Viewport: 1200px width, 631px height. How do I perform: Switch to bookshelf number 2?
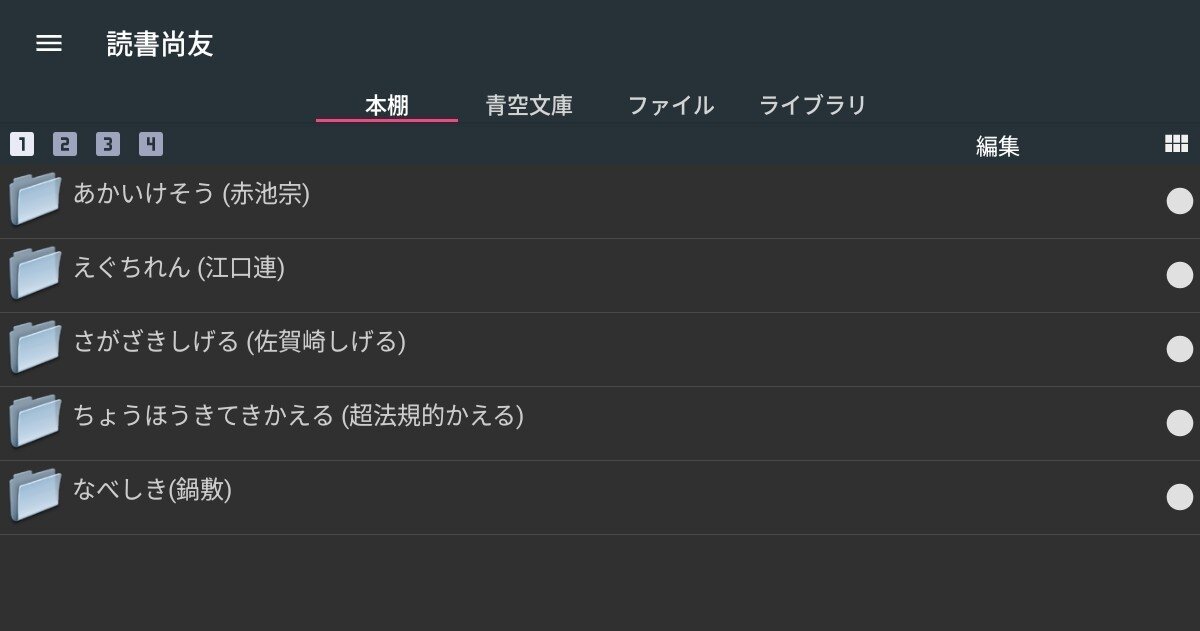(65, 144)
